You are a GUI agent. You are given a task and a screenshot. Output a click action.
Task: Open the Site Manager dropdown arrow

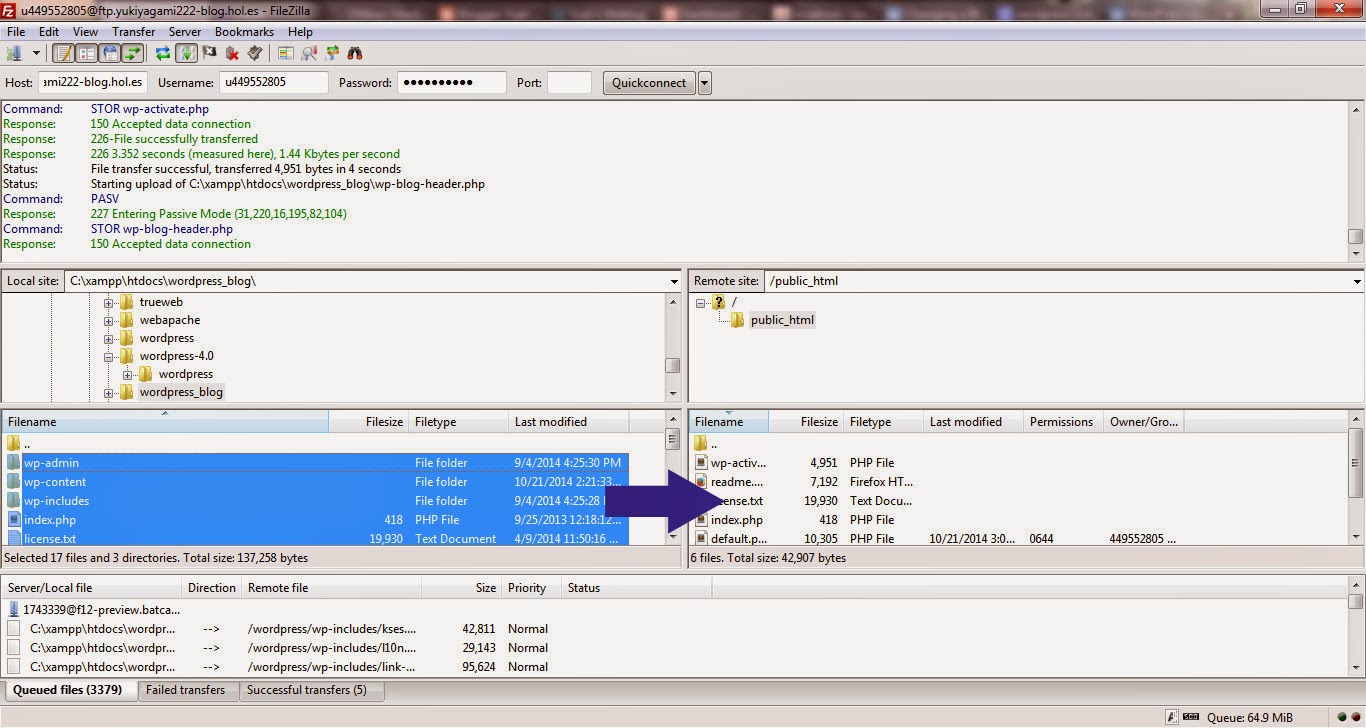point(37,53)
